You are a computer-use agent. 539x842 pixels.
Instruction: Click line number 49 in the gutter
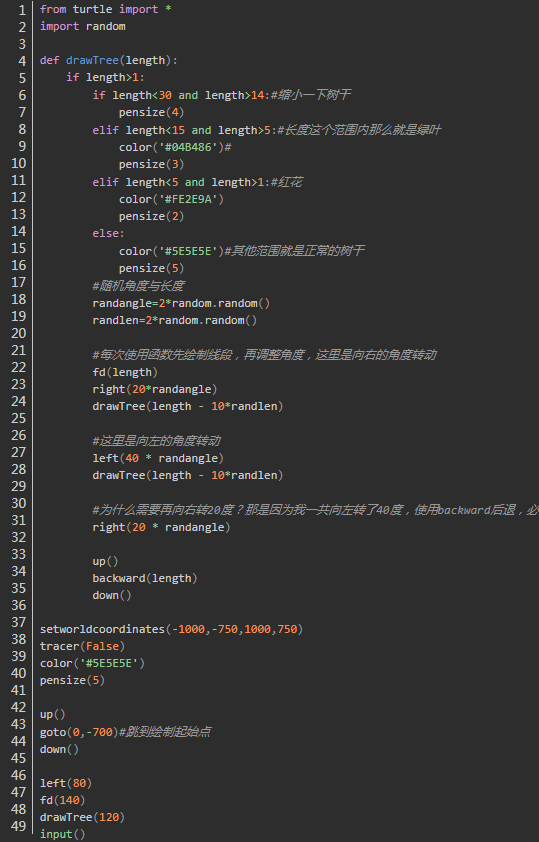click(19, 826)
